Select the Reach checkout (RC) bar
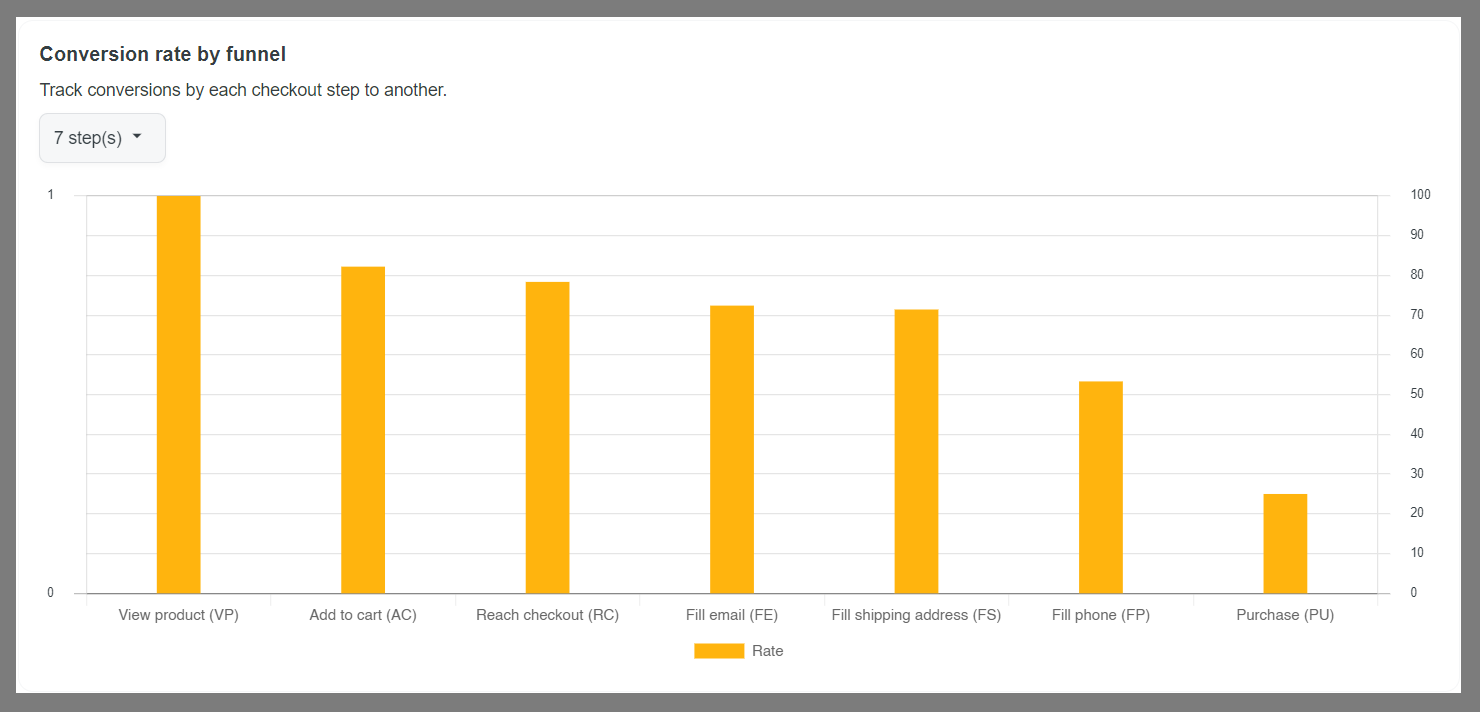 (x=547, y=437)
